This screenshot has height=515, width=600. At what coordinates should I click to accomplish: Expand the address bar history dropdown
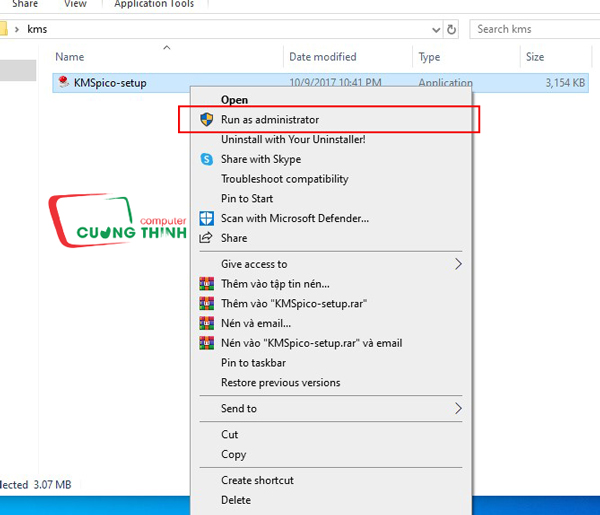436,29
